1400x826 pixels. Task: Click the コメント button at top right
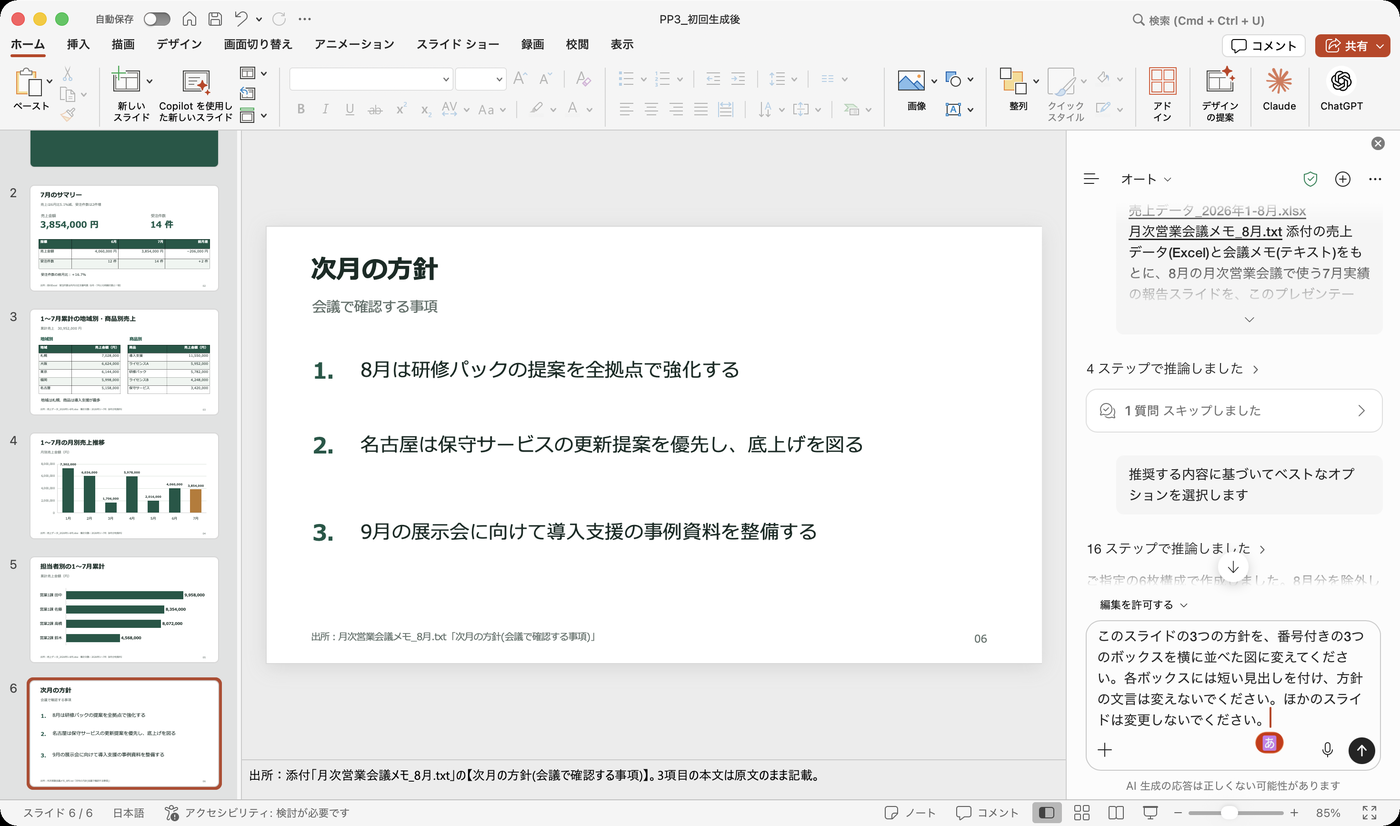[1264, 45]
